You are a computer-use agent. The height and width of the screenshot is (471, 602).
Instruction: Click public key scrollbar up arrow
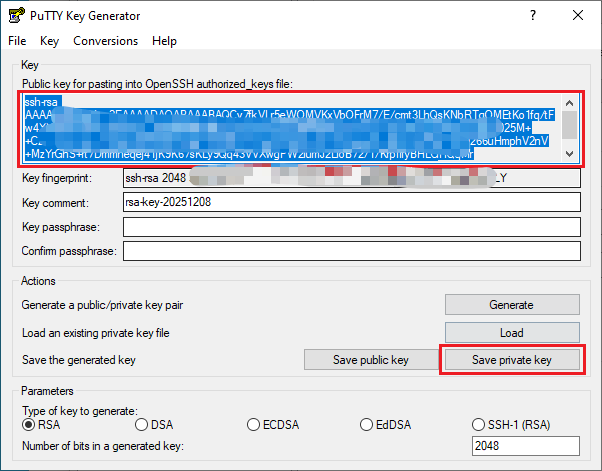570,103
